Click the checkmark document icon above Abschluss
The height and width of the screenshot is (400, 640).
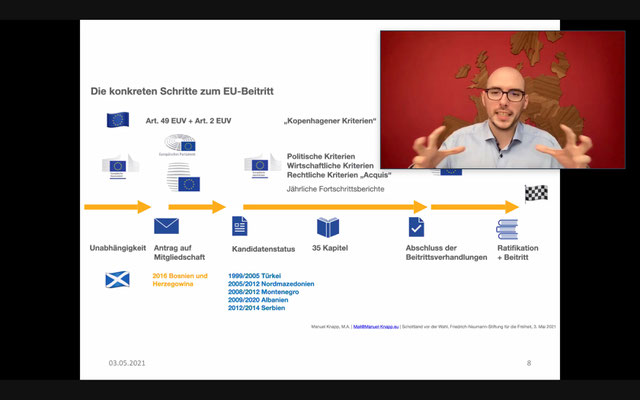[416, 227]
